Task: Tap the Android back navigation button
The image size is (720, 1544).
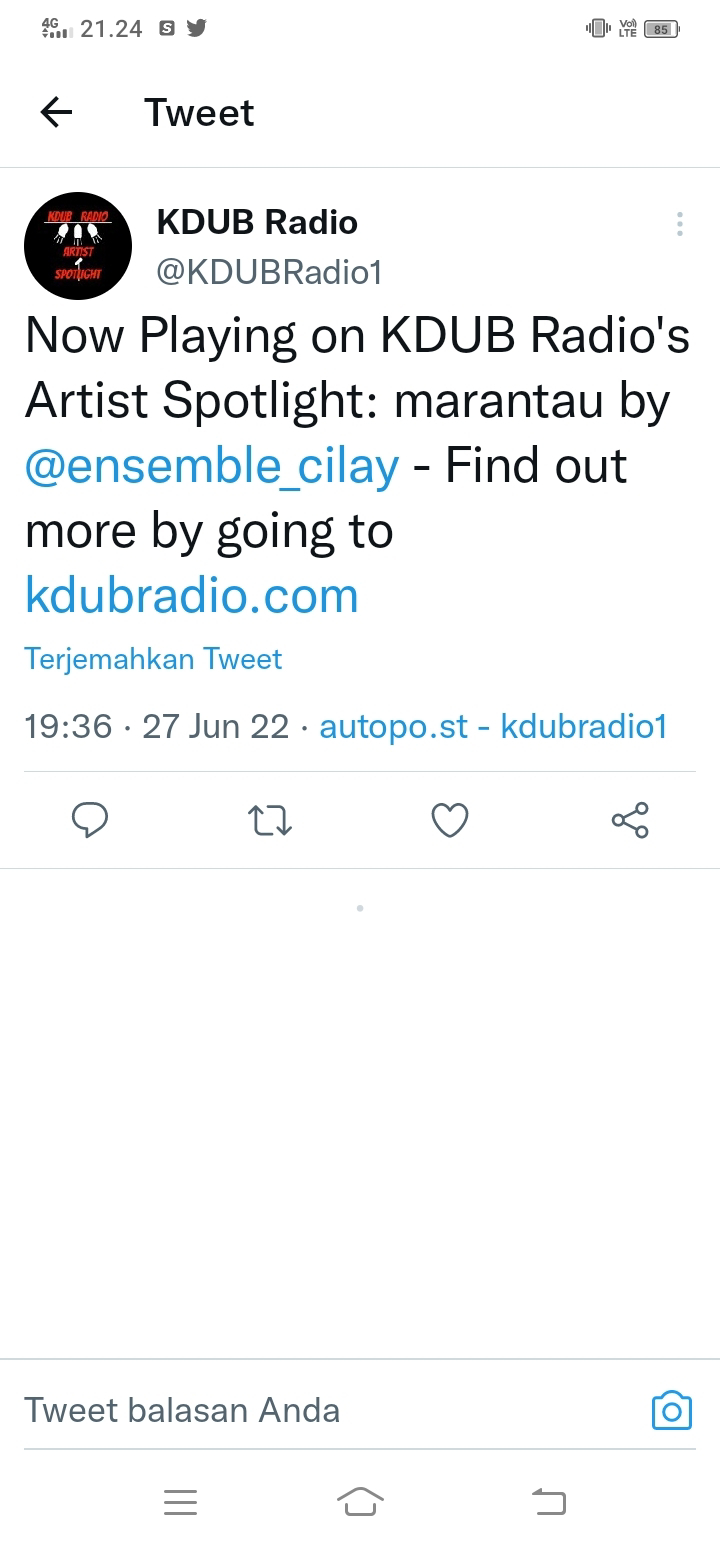Action: (x=548, y=1501)
